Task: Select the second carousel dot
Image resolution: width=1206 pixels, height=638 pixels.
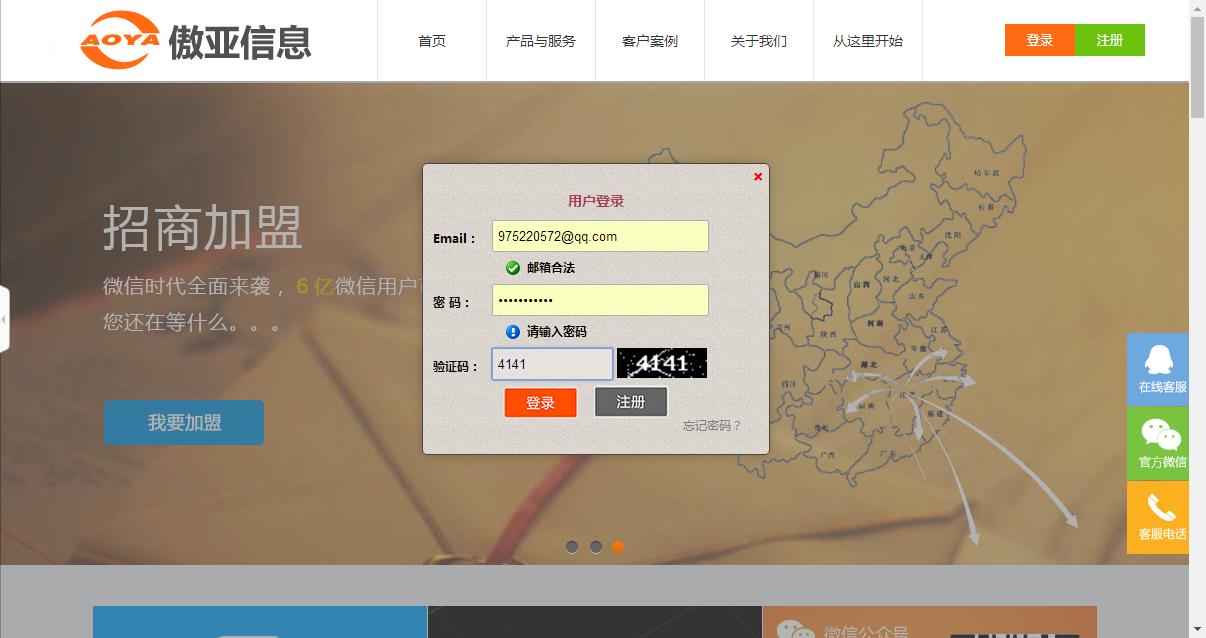Action: (595, 547)
